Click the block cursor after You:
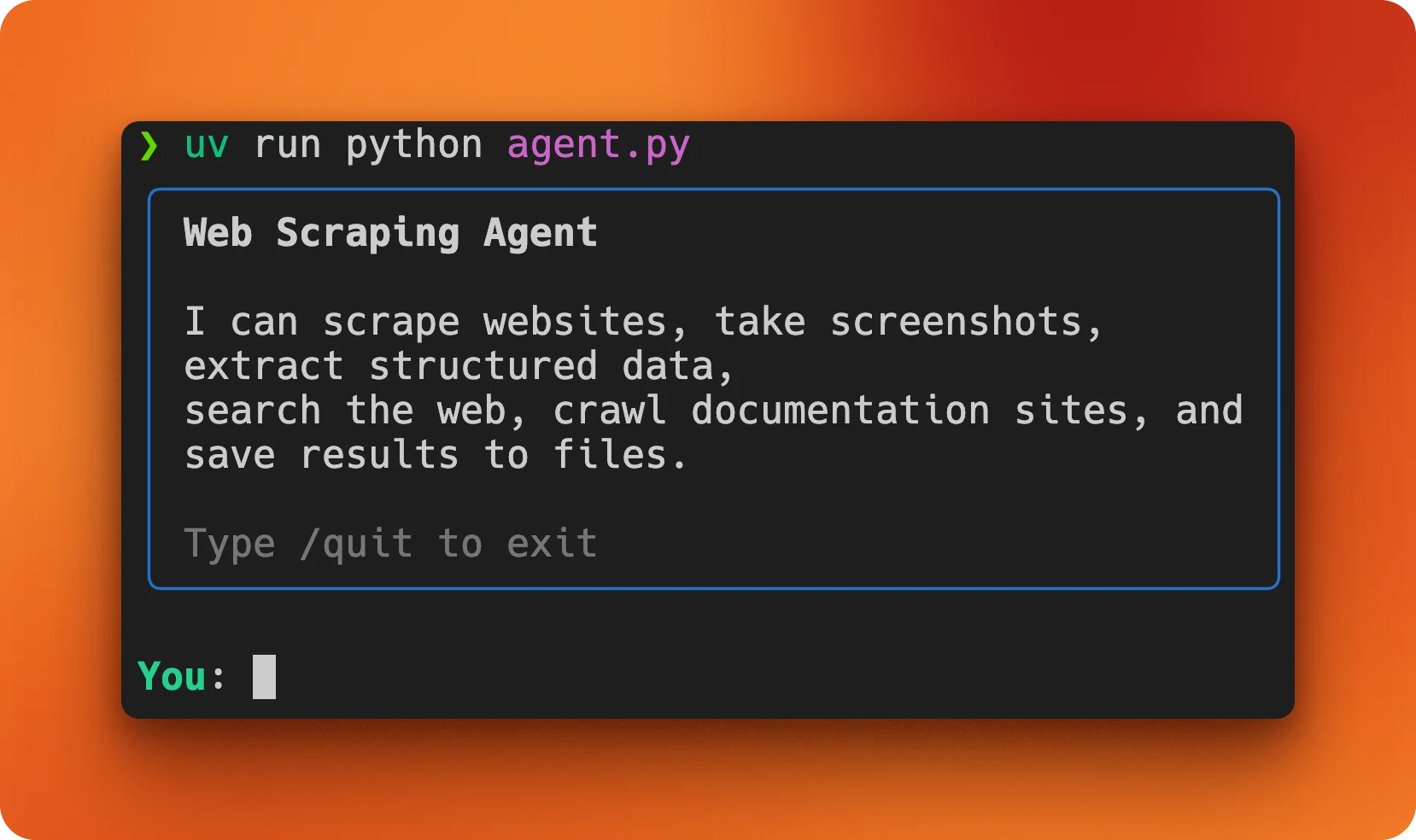 point(264,677)
